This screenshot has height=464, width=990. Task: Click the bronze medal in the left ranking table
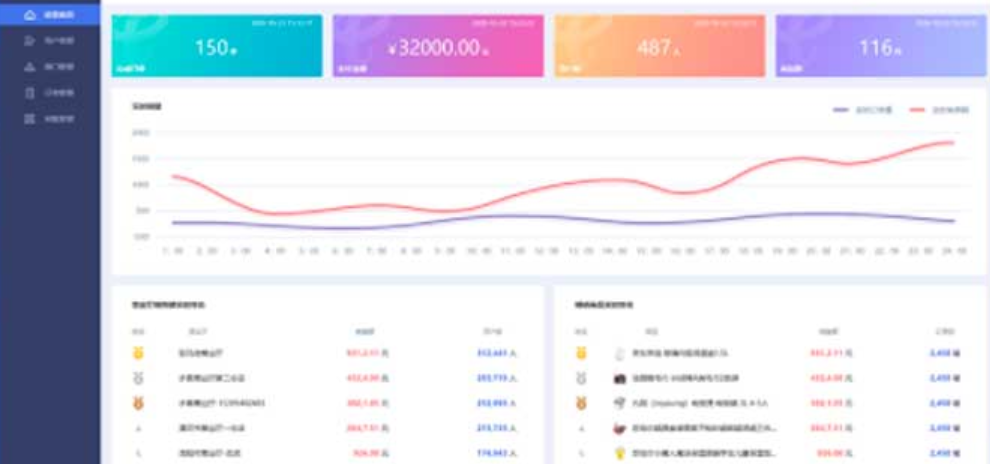(x=138, y=404)
